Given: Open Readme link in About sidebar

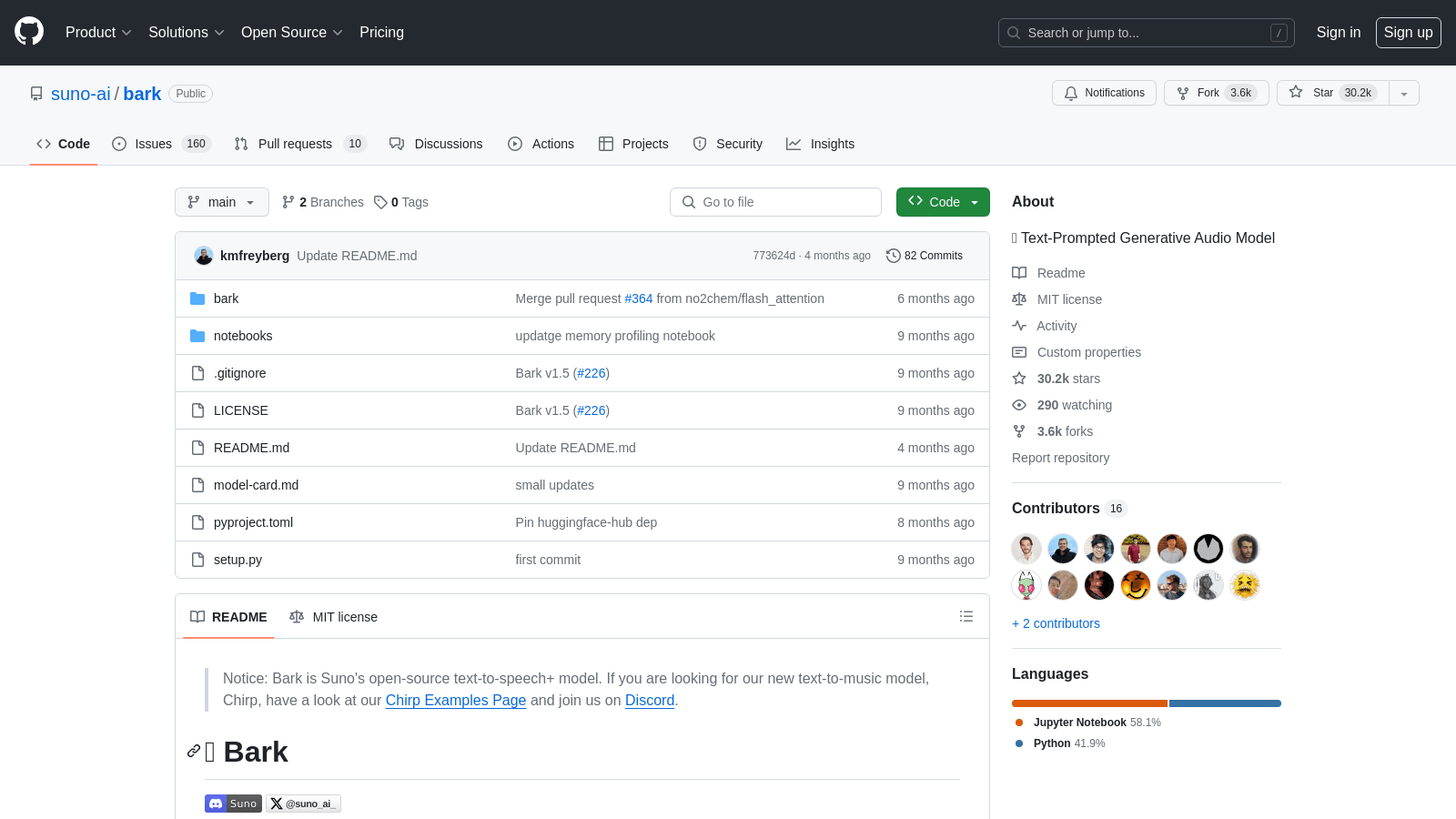Looking at the screenshot, I should coord(1048,273).
